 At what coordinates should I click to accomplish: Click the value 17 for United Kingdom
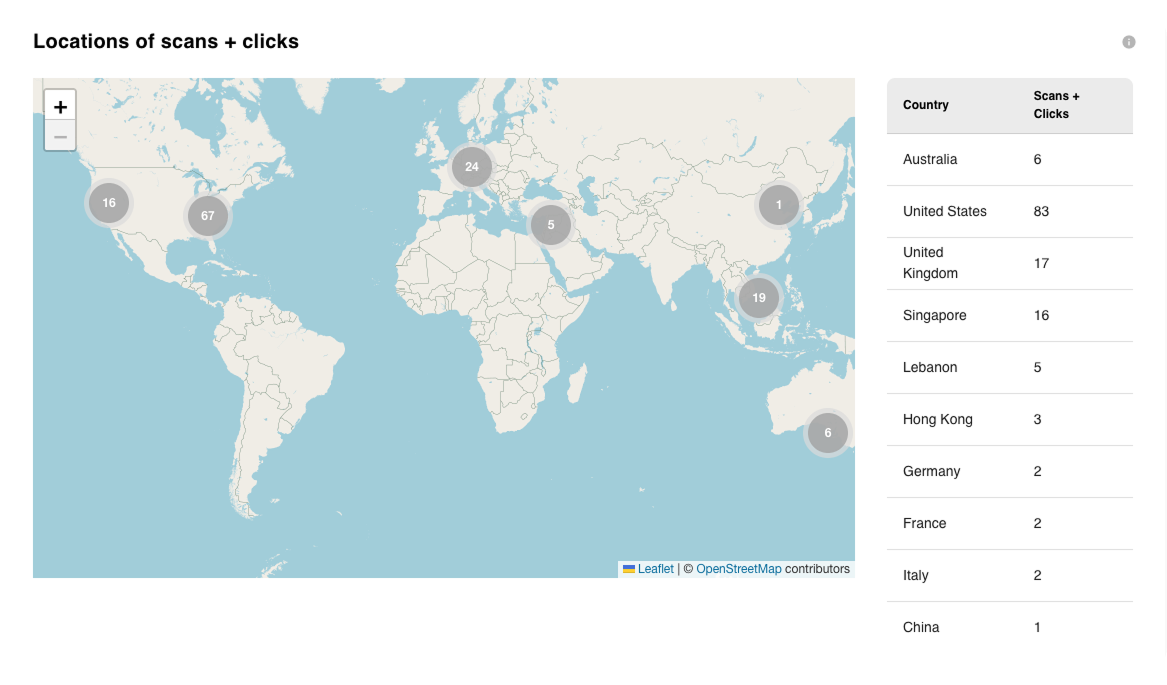[1040, 264]
